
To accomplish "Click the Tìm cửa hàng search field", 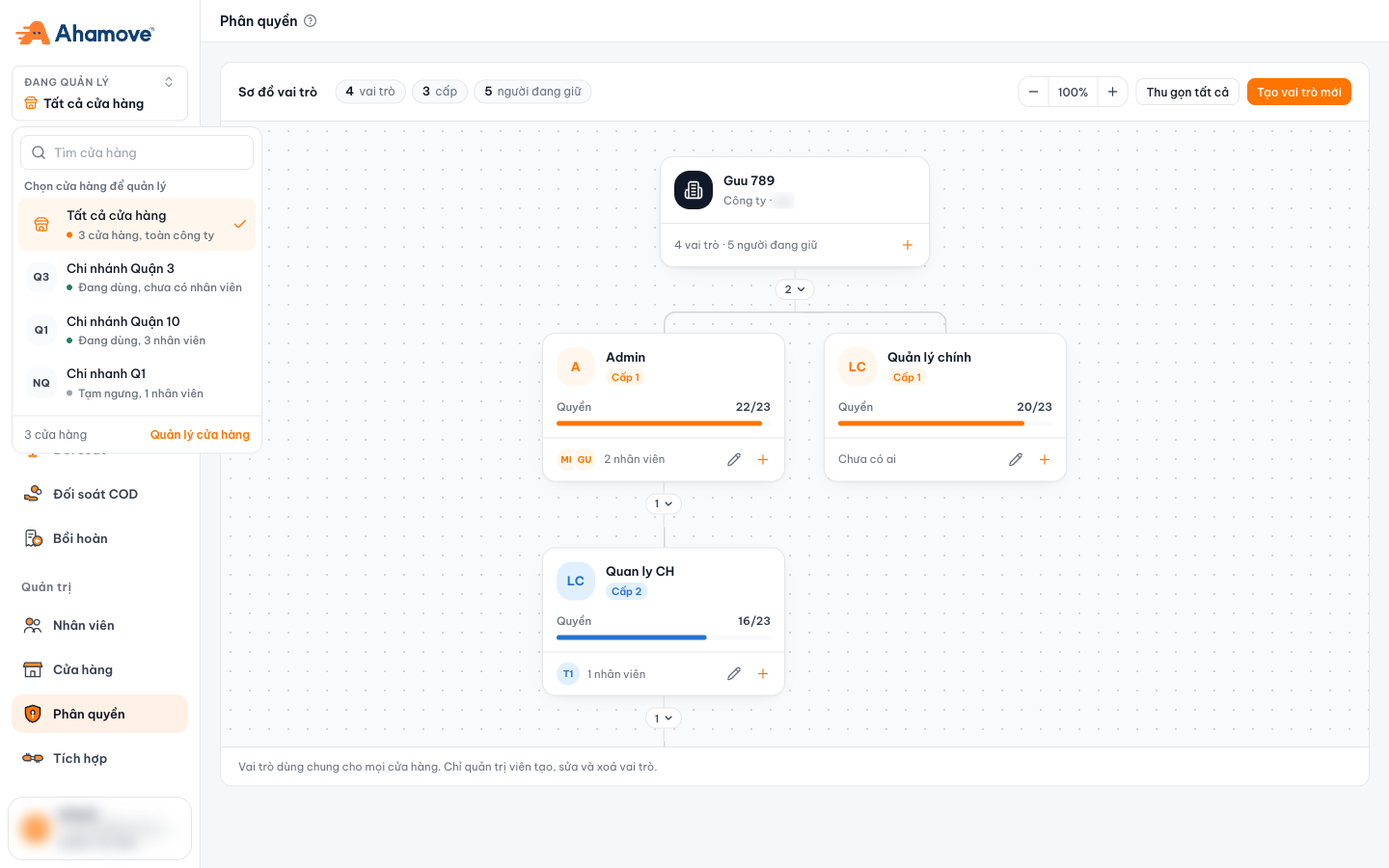I will coord(137,152).
